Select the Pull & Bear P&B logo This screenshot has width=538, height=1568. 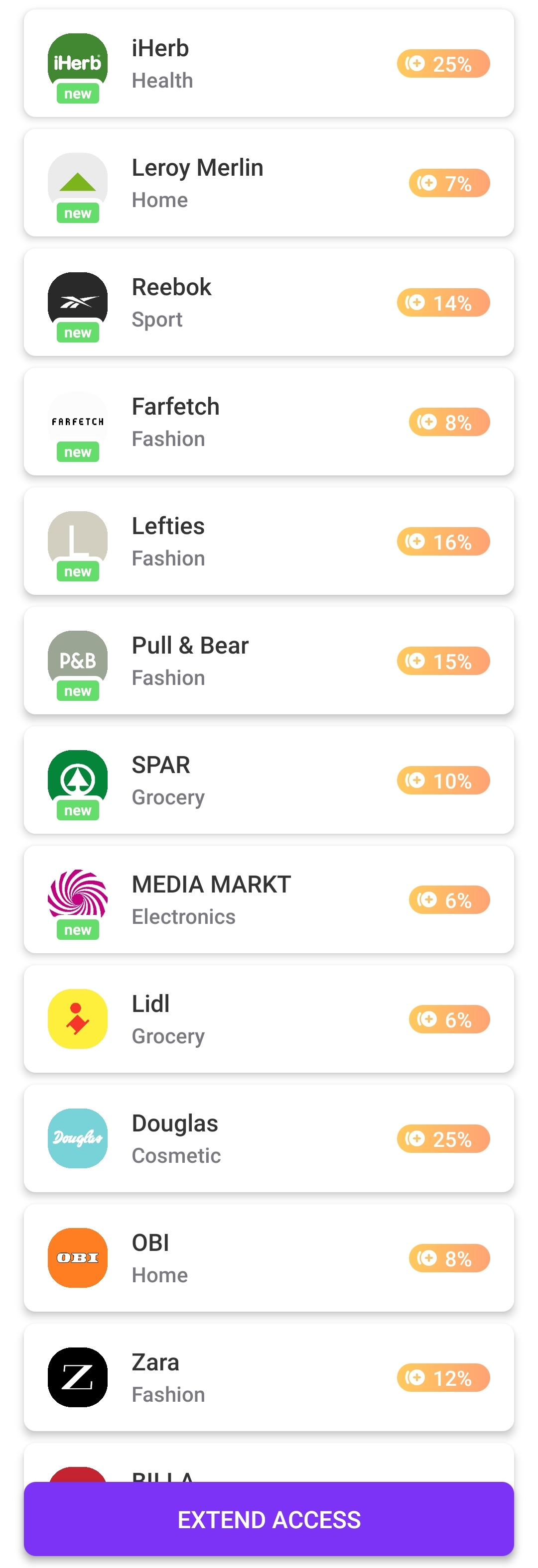pyautogui.click(x=77, y=660)
